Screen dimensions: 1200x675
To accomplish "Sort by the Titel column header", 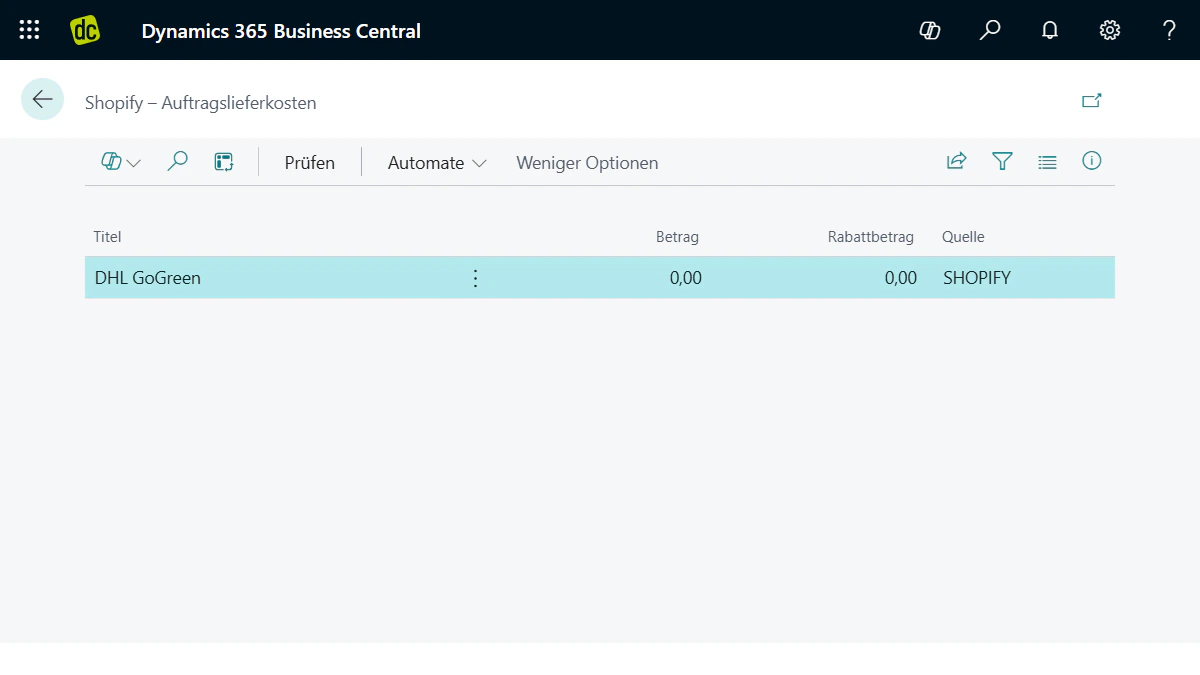I will (x=107, y=237).
